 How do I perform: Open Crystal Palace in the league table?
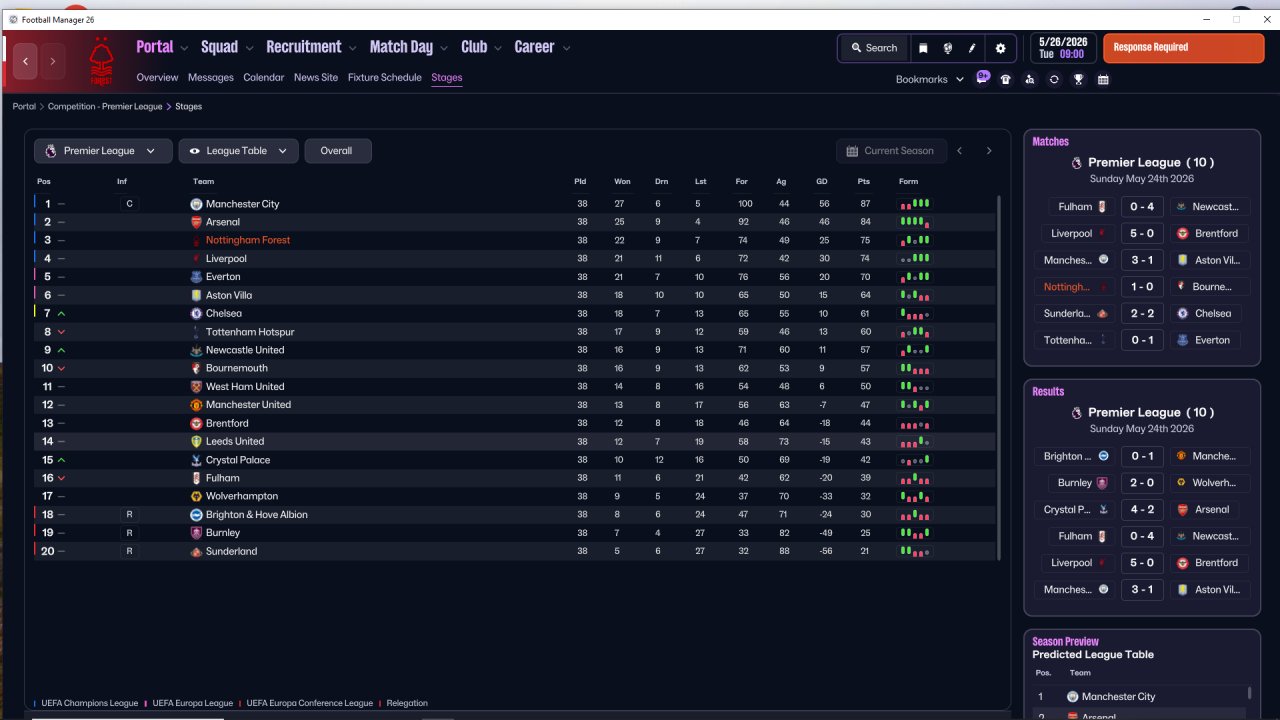[238, 460]
